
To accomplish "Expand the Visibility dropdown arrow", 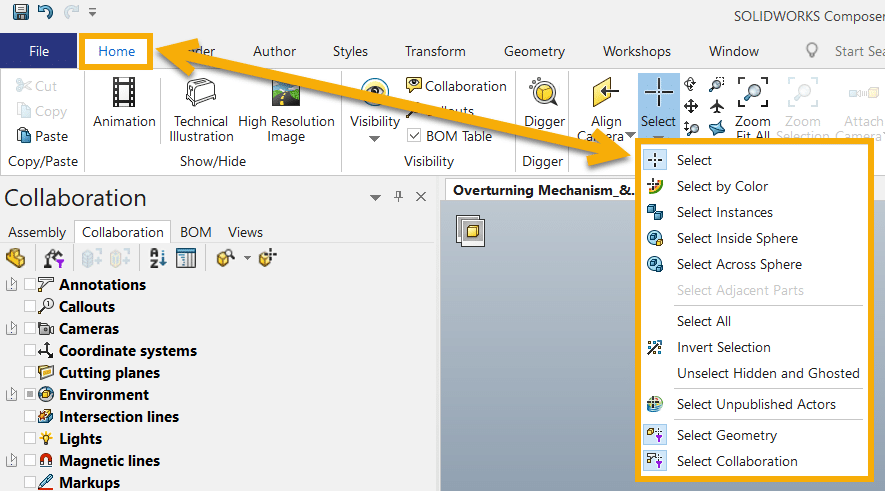I will point(374,139).
